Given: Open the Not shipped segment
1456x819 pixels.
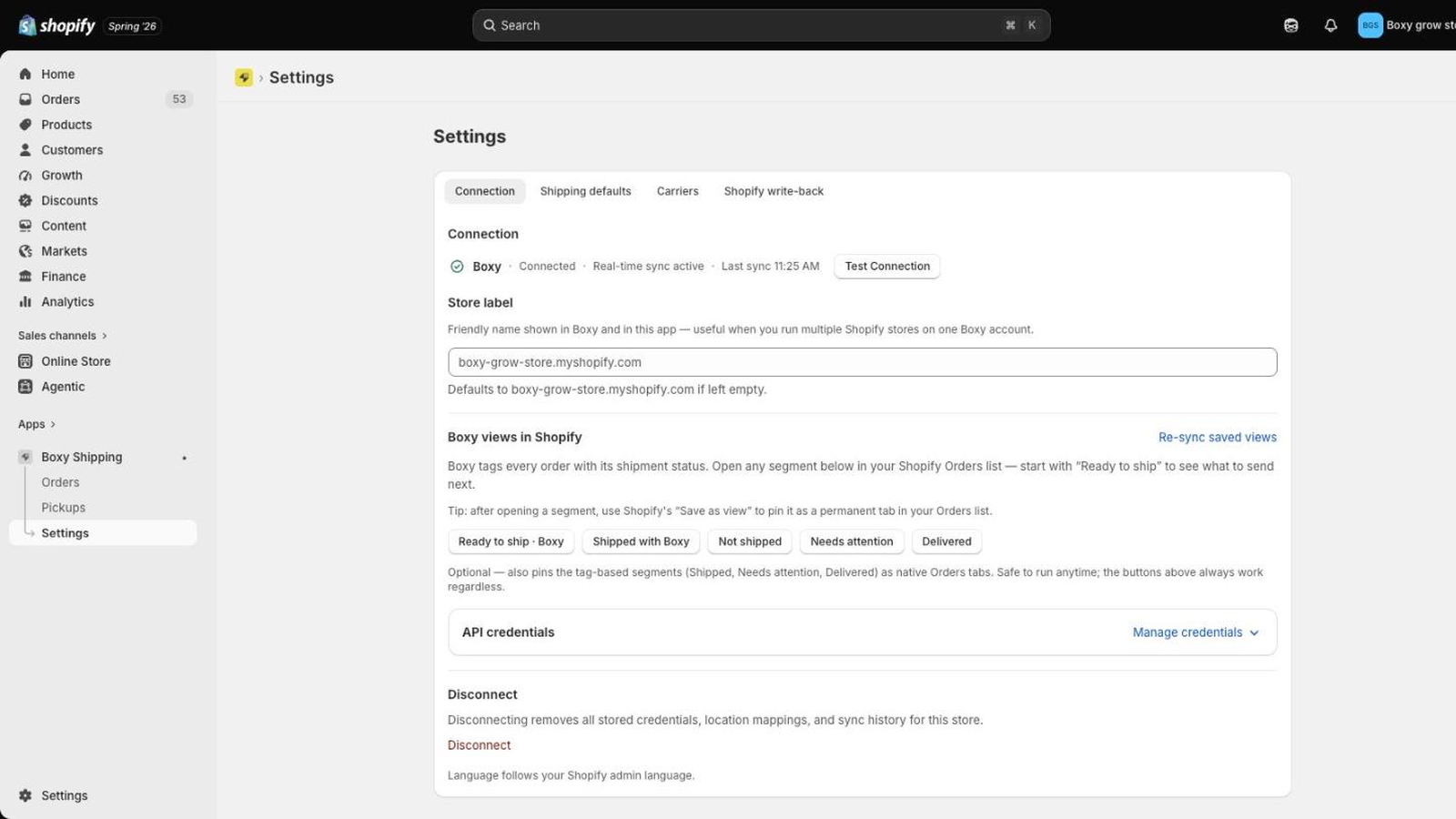Looking at the screenshot, I should pyautogui.click(x=750, y=541).
